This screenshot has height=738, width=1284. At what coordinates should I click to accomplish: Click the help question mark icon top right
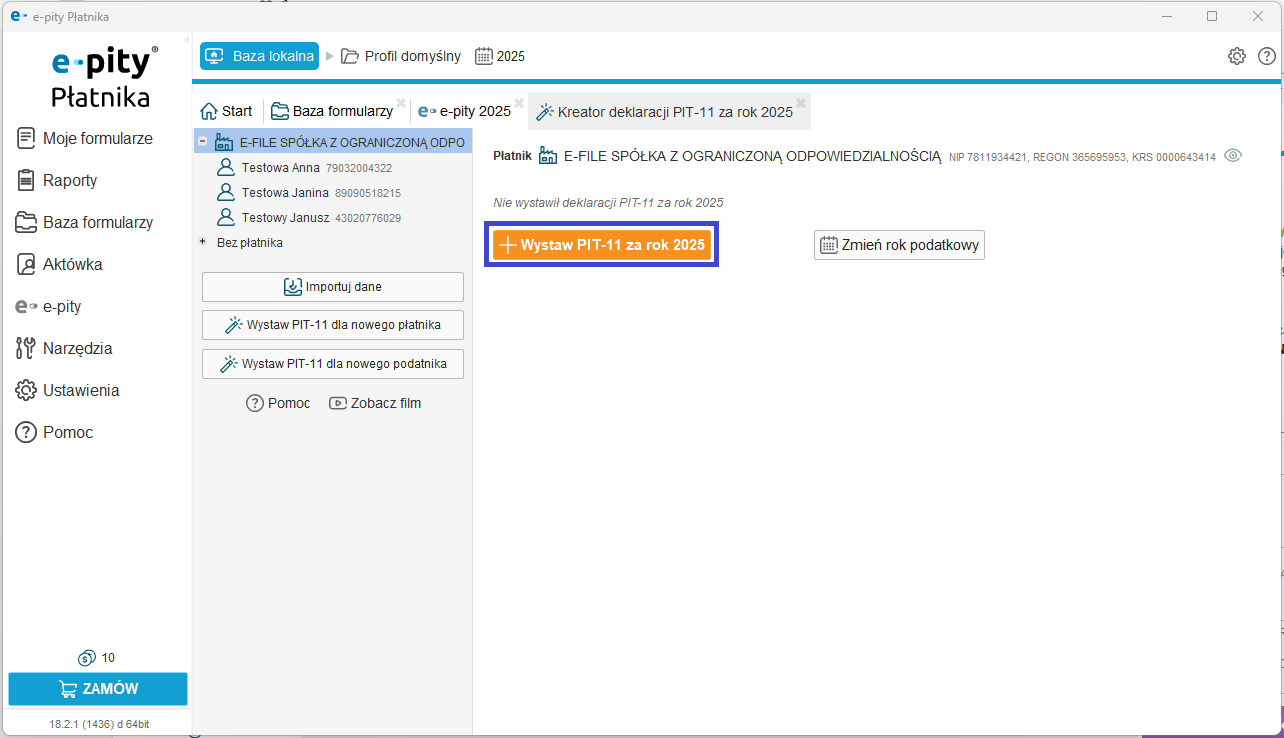click(x=1266, y=56)
